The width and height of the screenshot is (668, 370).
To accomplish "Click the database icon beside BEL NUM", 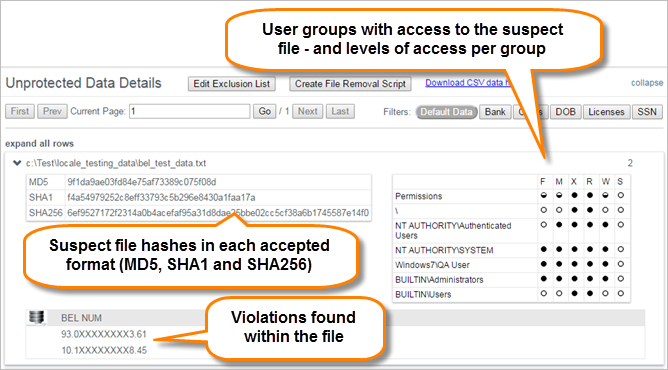I will pyautogui.click(x=37, y=318).
